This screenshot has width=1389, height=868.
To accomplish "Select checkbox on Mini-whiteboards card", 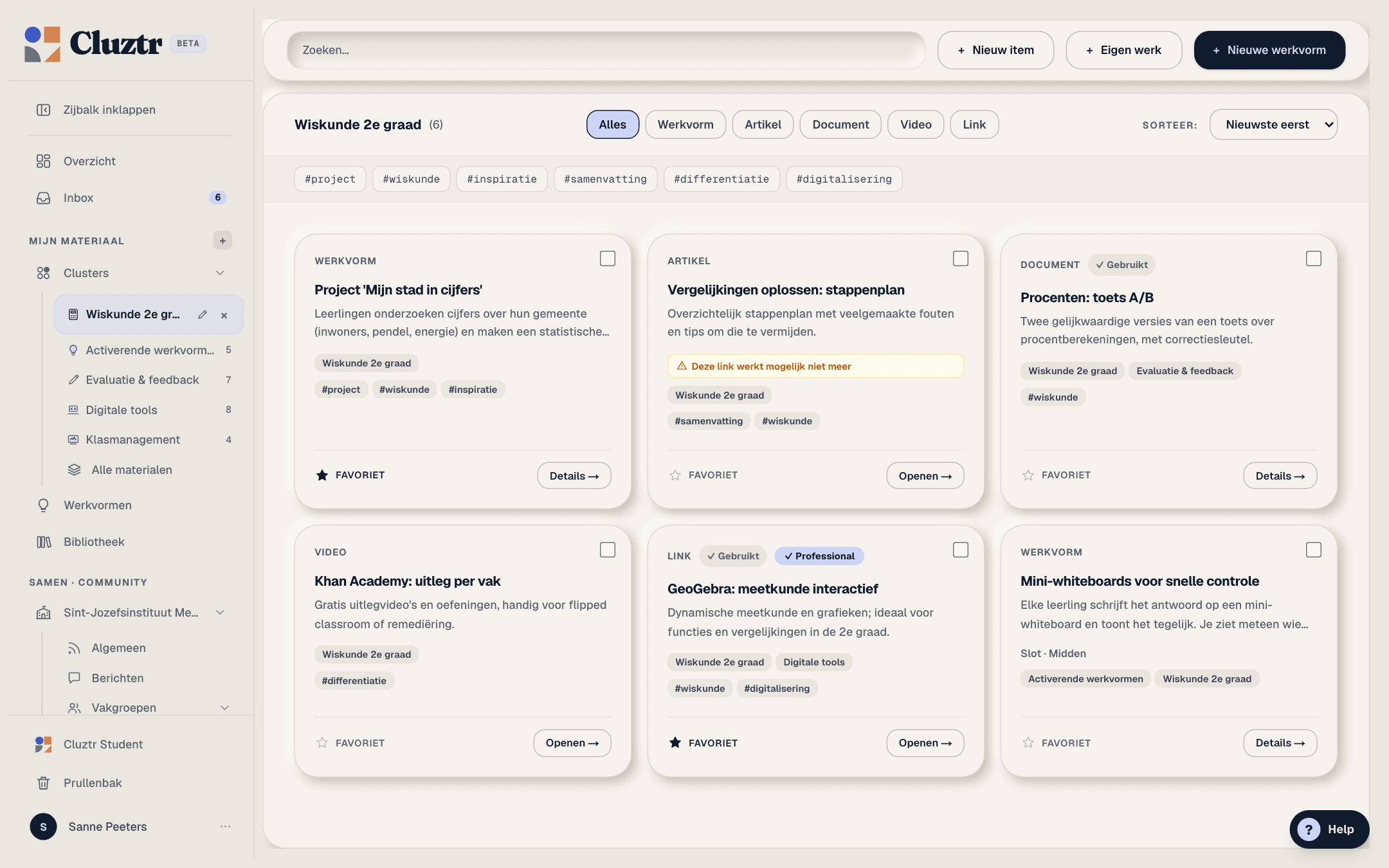I will pyautogui.click(x=1314, y=550).
